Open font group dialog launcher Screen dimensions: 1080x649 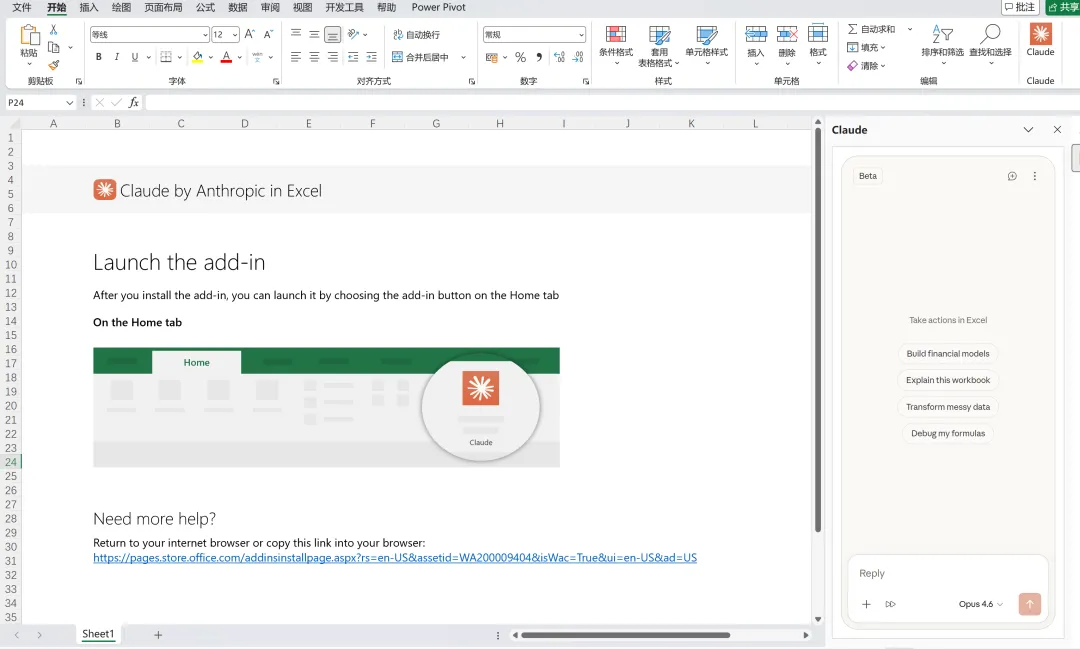click(x=276, y=81)
